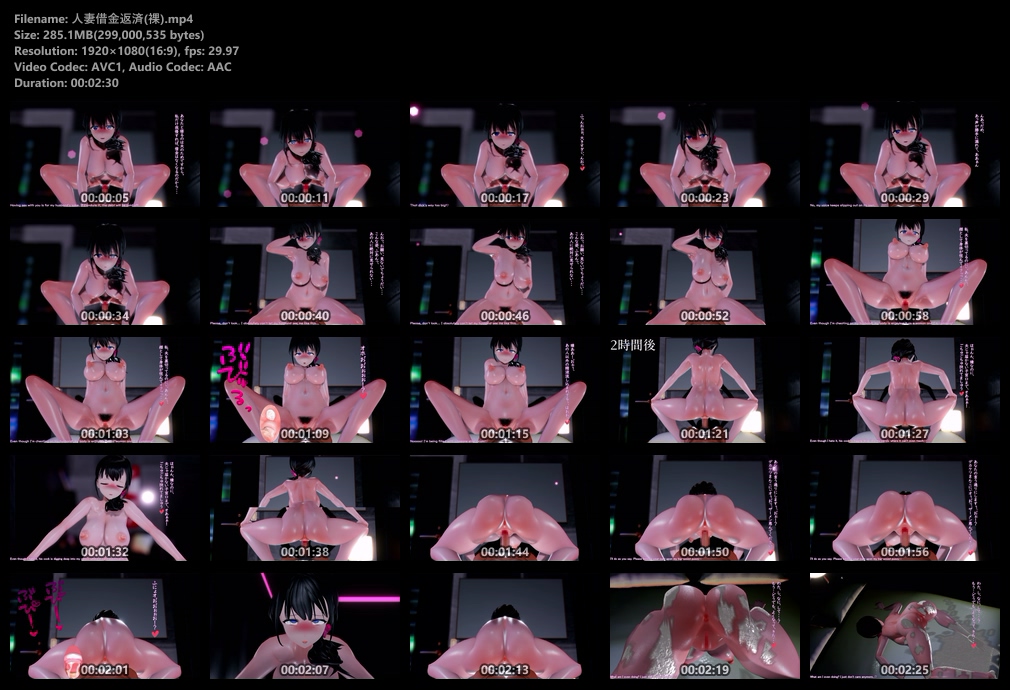The height and width of the screenshot is (690, 1010).
Task: Click the Resolution 1920×1080 info line
Action: pyautogui.click(x=126, y=51)
